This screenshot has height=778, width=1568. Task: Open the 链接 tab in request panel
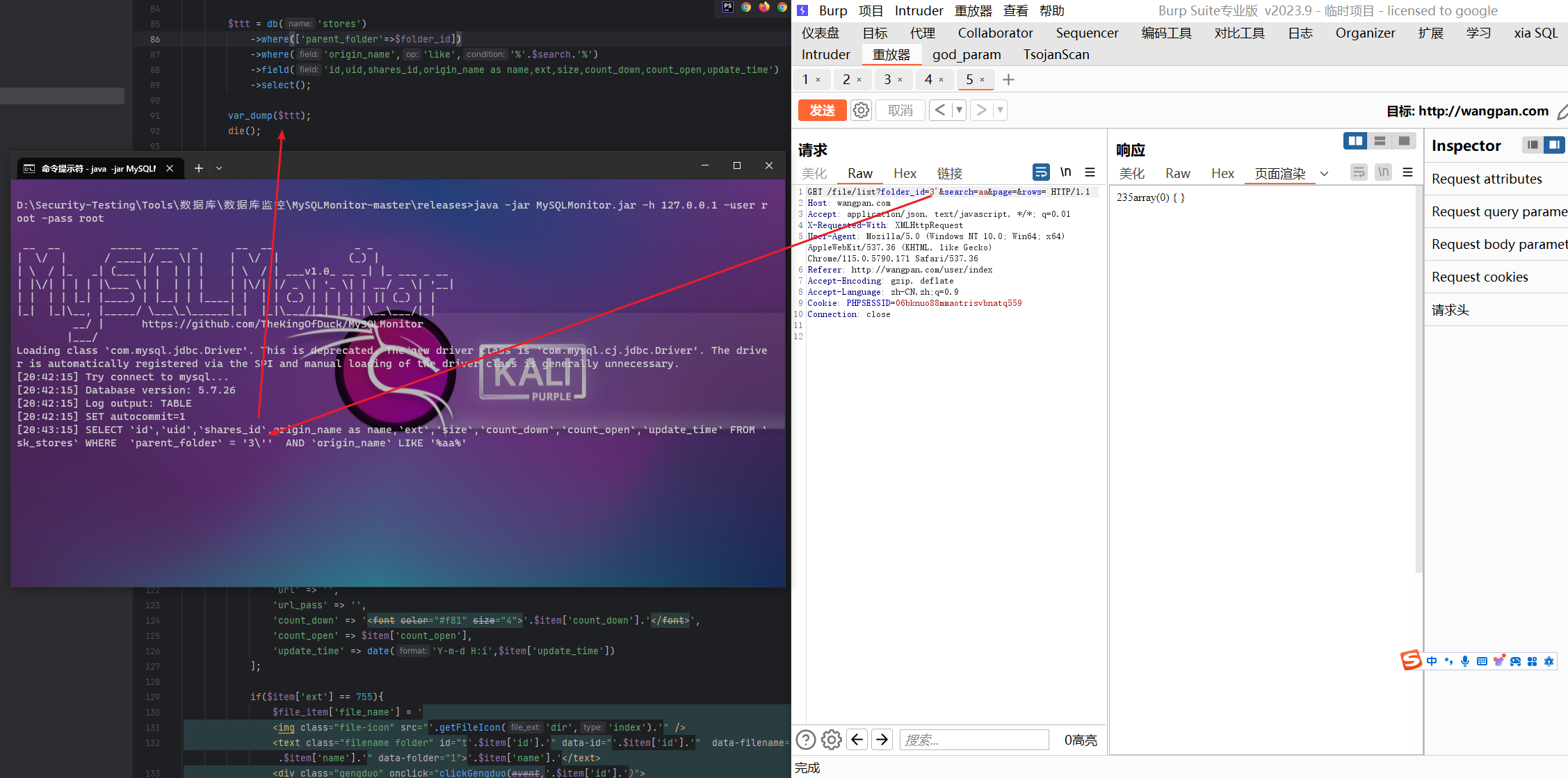tap(949, 173)
